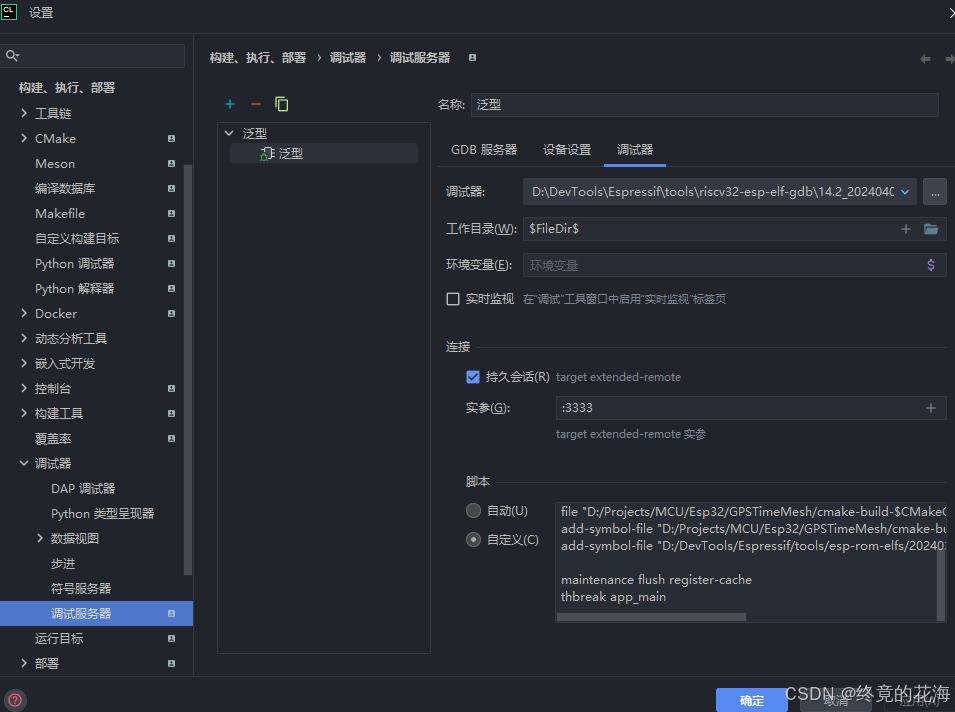This screenshot has width=955, height=712.
Task: Expand the CMake tree node
Action: tap(24, 138)
